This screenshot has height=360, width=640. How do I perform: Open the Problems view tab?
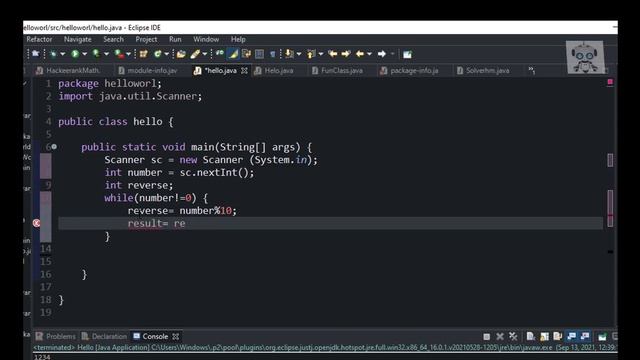(56, 336)
